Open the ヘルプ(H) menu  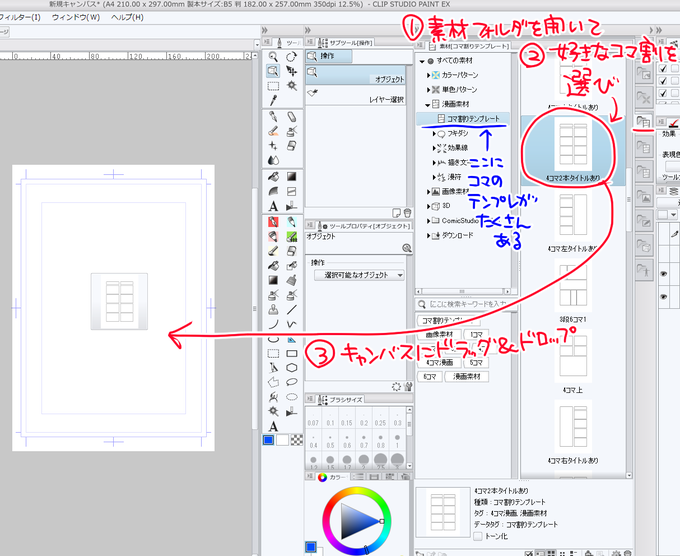pyautogui.click(x=127, y=17)
